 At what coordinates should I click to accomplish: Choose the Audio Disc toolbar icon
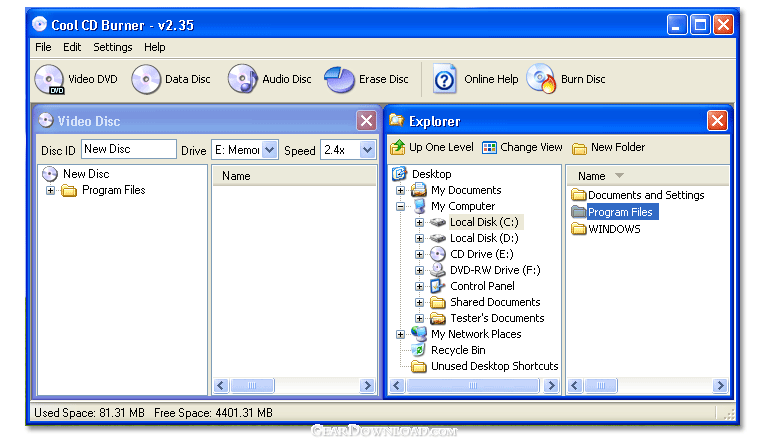point(242,79)
